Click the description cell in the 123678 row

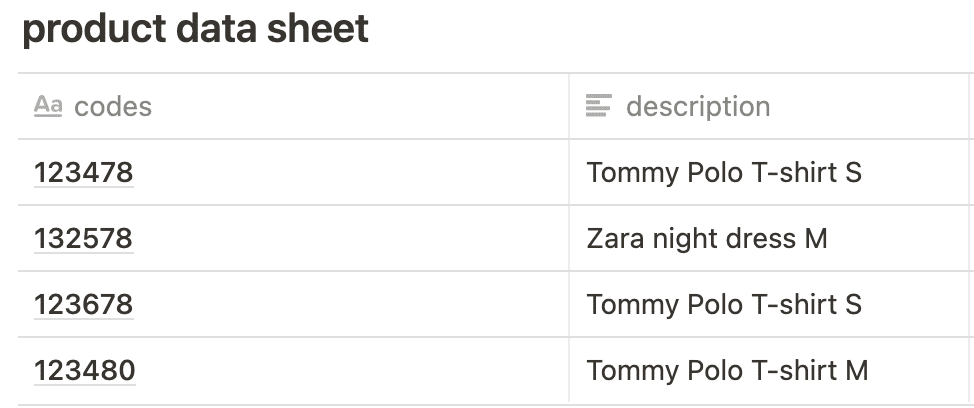click(723, 304)
